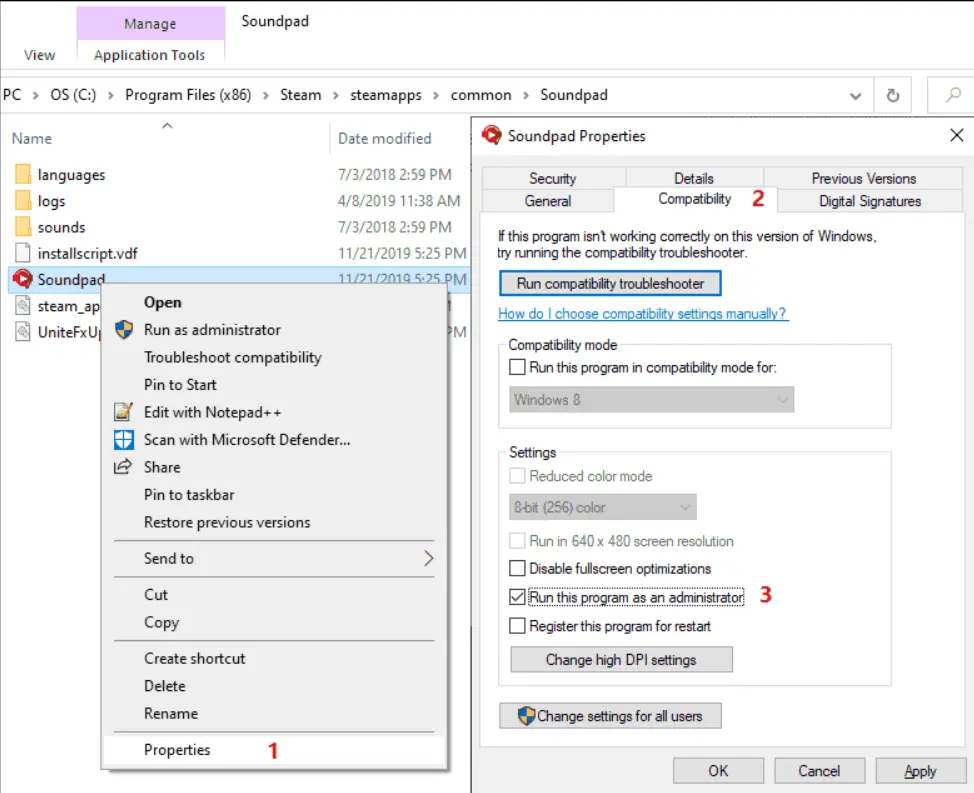Toggle Run in 640 x 480 screen resolution
The height and width of the screenshot is (793, 974).
click(517, 540)
